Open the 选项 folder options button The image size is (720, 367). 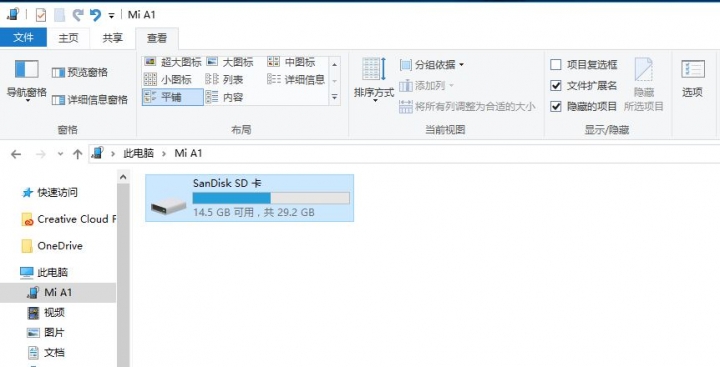(692, 79)
